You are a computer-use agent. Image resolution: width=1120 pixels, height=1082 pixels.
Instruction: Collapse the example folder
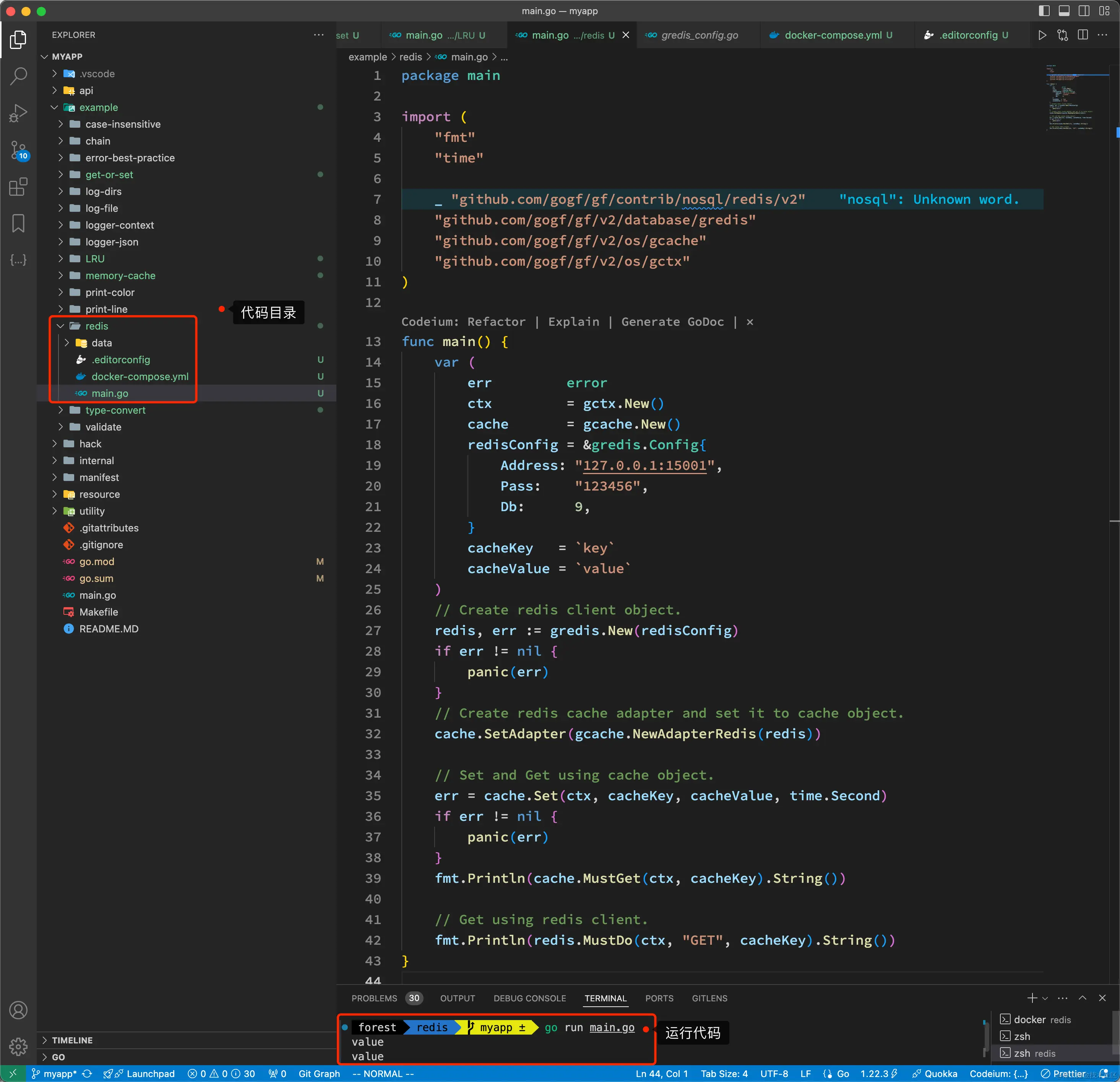54,107
